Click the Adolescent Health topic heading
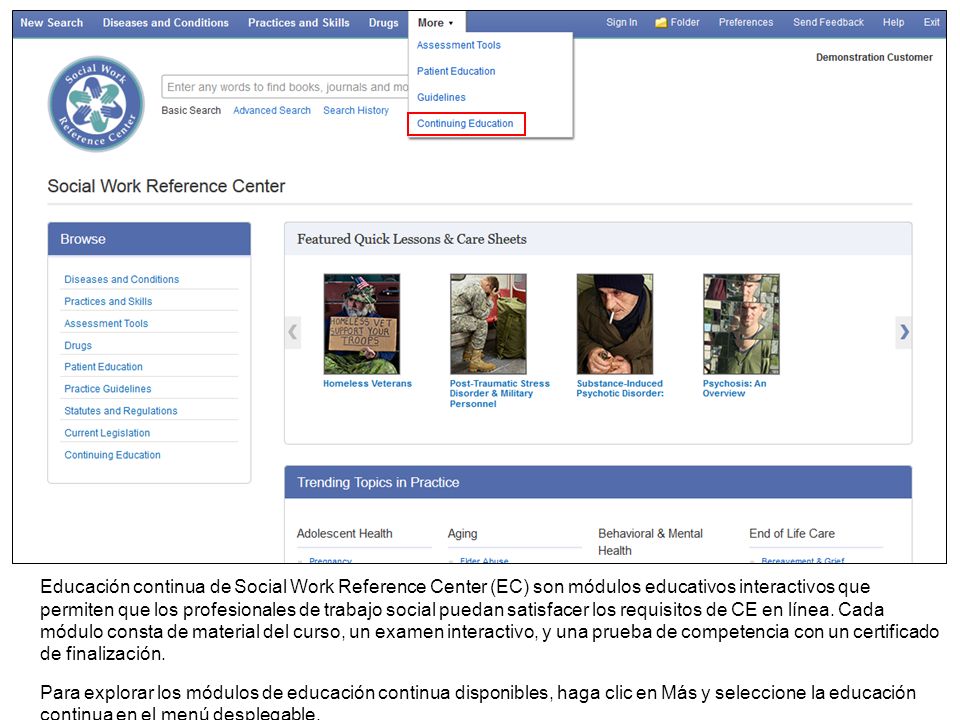This screenshot has height=720, width=960. click(345, 534)
